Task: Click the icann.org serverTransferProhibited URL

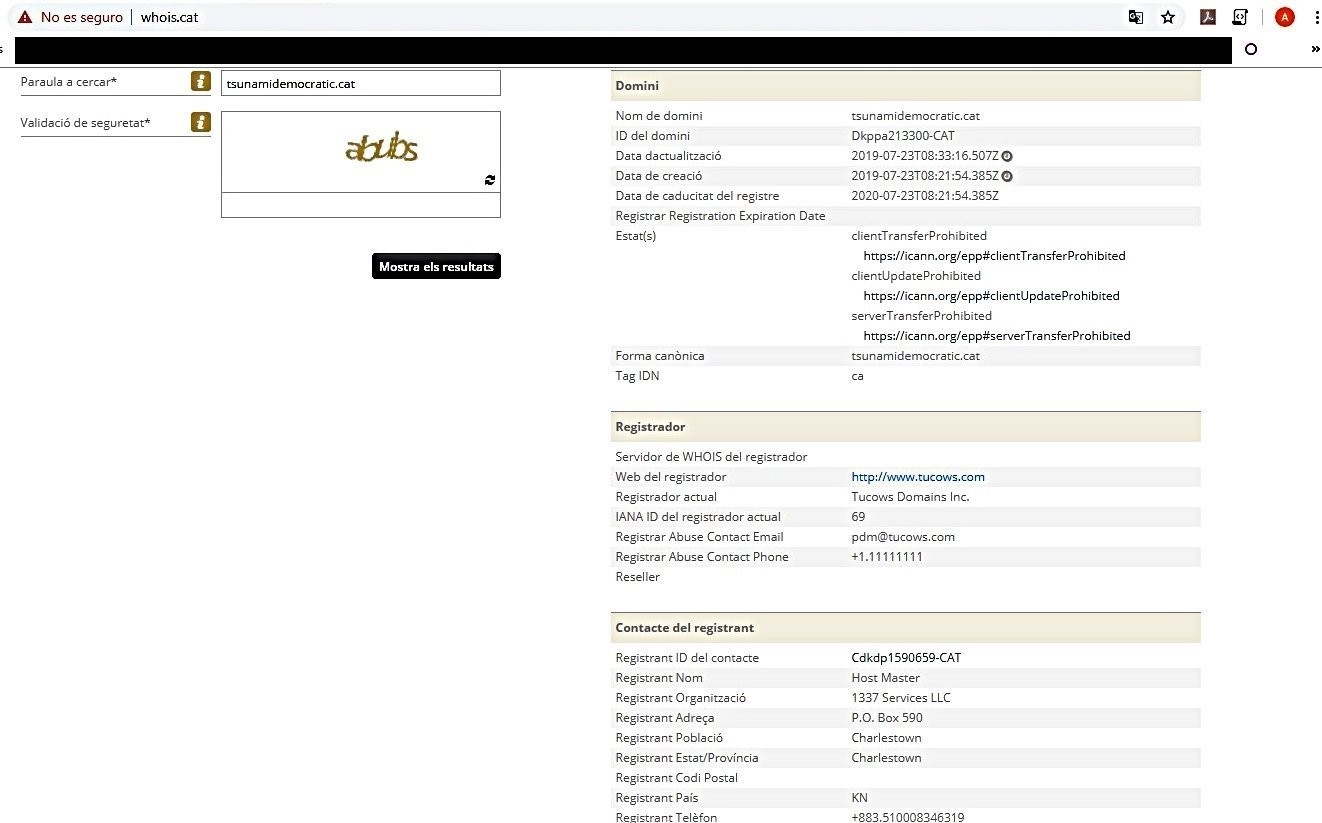Action: click(997, 336)
